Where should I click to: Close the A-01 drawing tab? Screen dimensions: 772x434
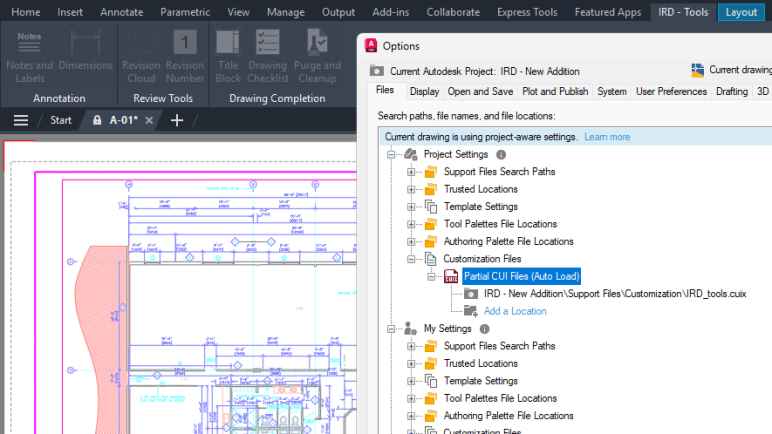coord(149,120)
